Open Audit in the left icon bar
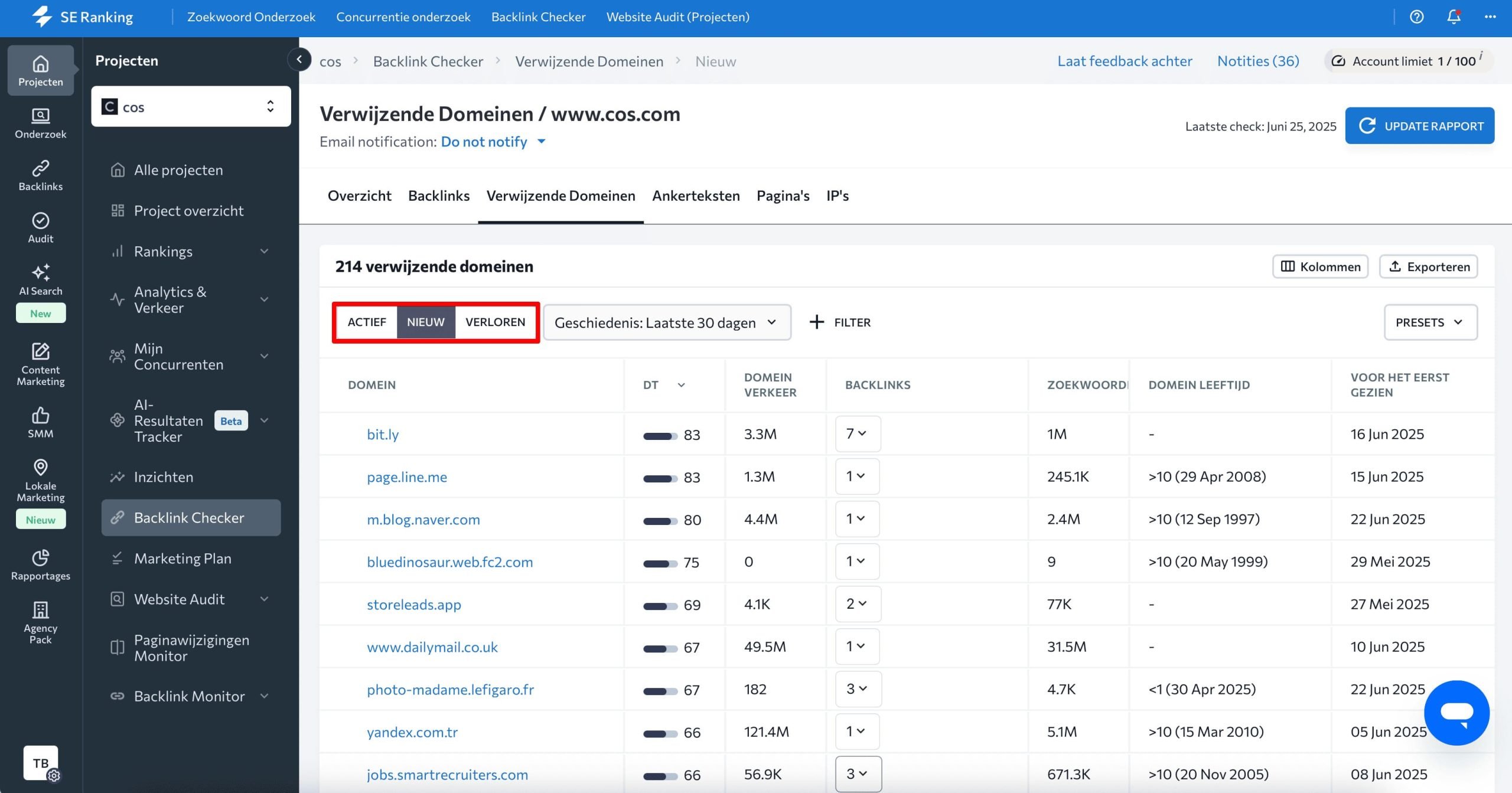The width and height of the screenshot is (1512, 793). coord(40,227)
